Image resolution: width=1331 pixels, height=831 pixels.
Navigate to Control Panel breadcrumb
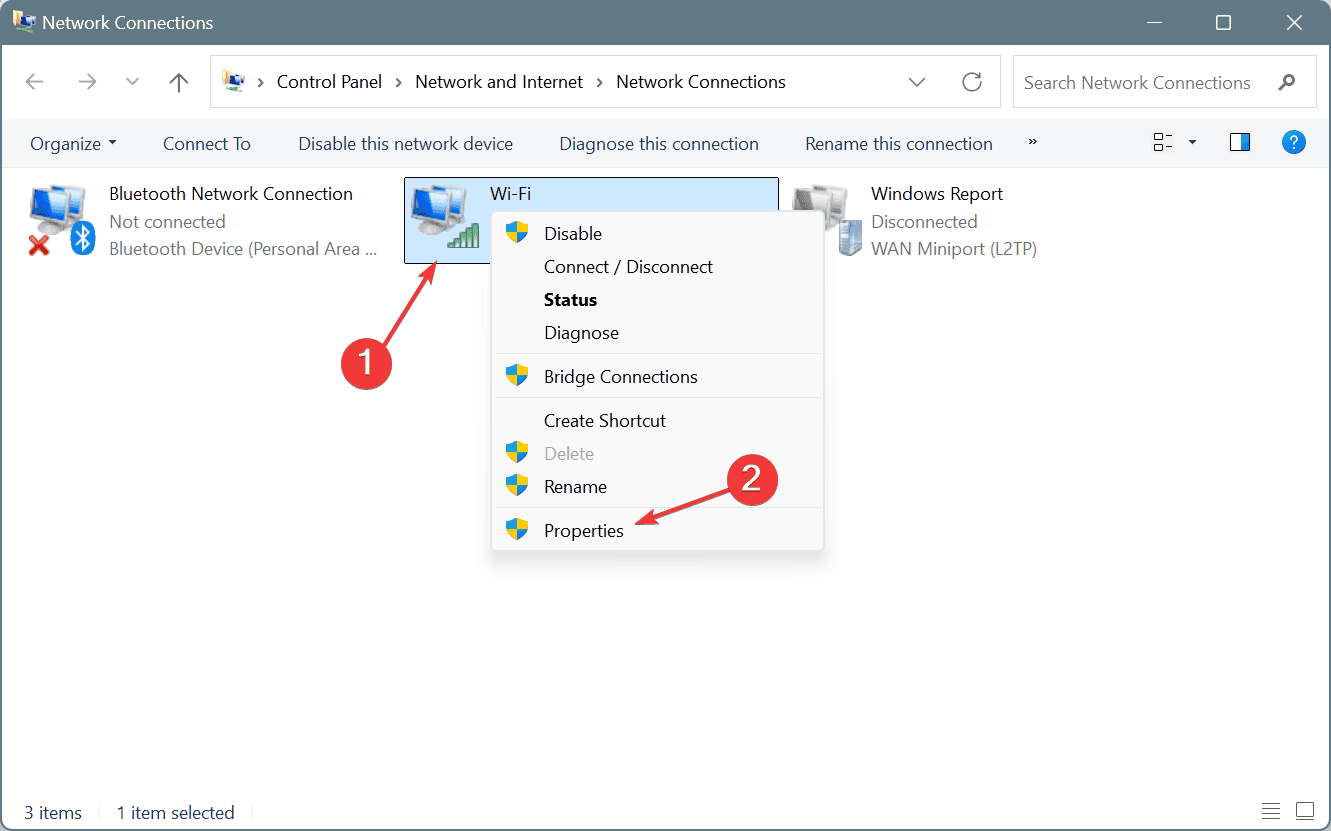pyautogui.click(x=329, y=82)
